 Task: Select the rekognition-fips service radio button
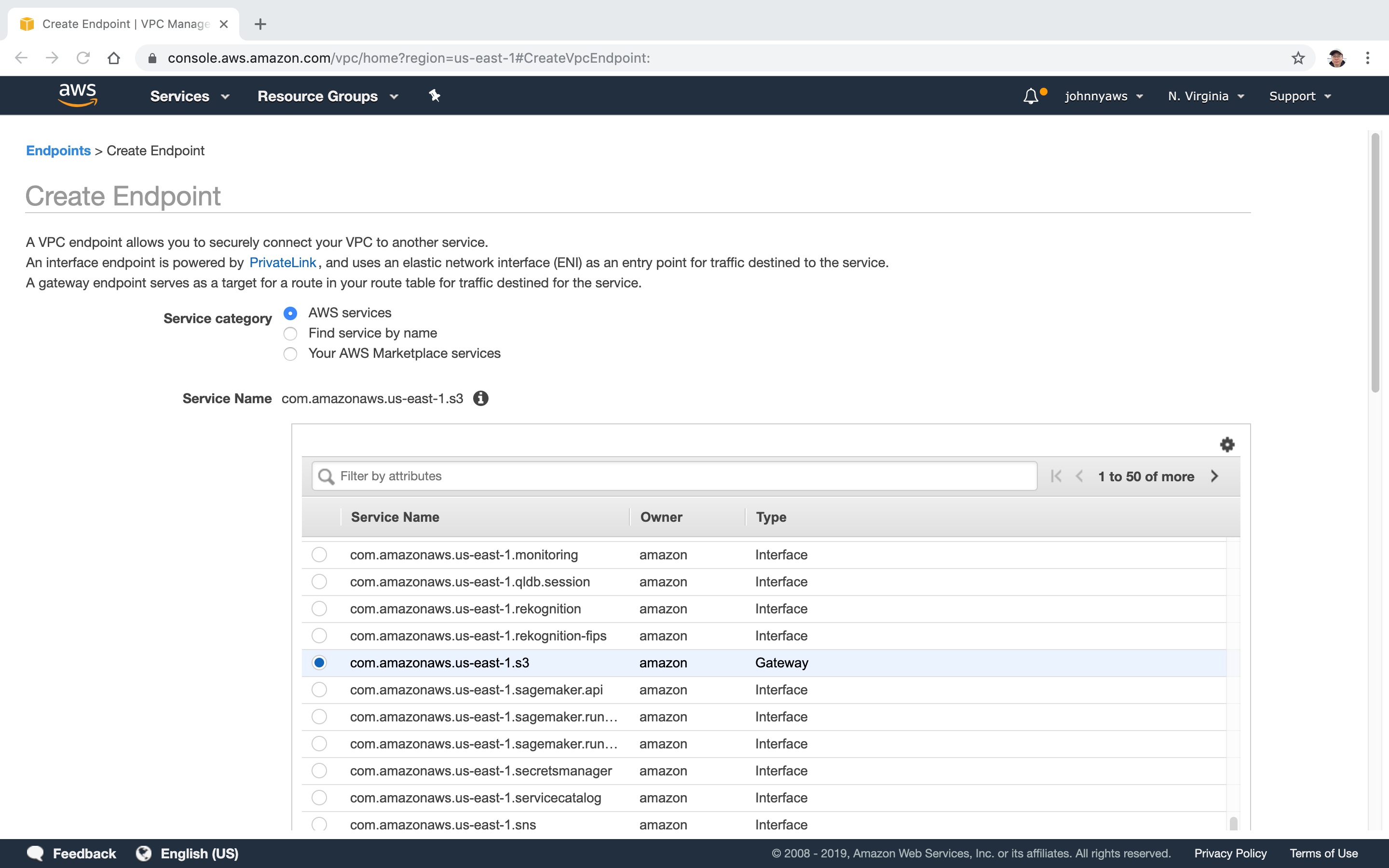[319, 636]
